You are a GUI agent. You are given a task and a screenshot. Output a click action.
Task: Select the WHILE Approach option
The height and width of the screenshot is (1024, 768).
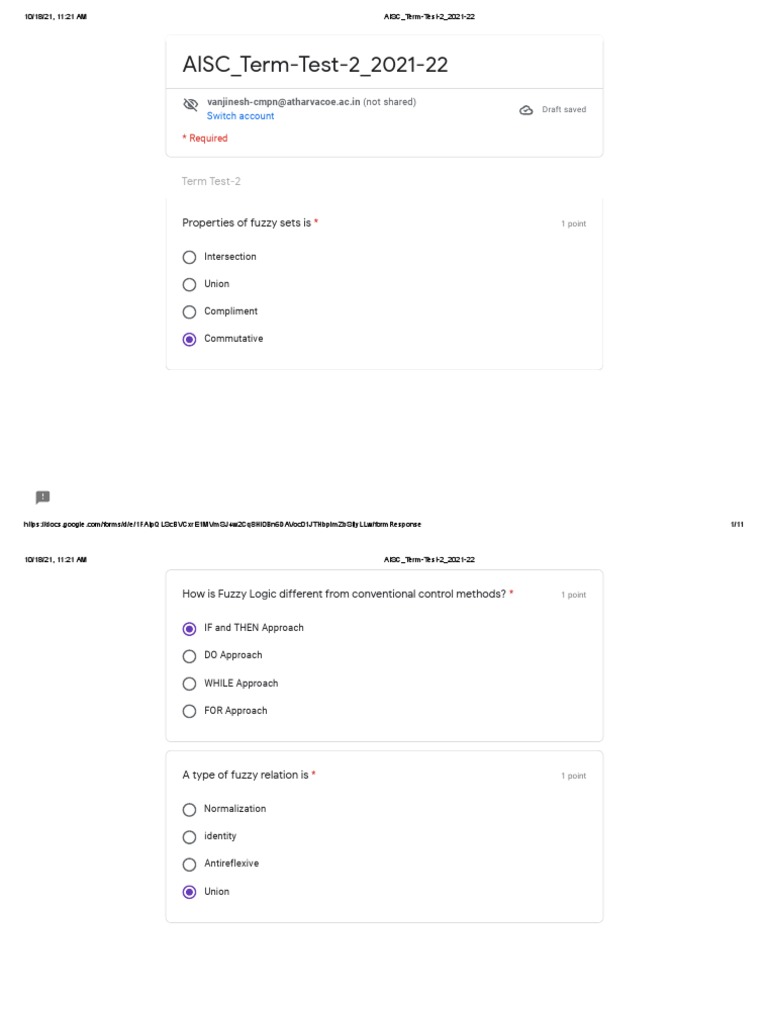click(x=189, y=684)
